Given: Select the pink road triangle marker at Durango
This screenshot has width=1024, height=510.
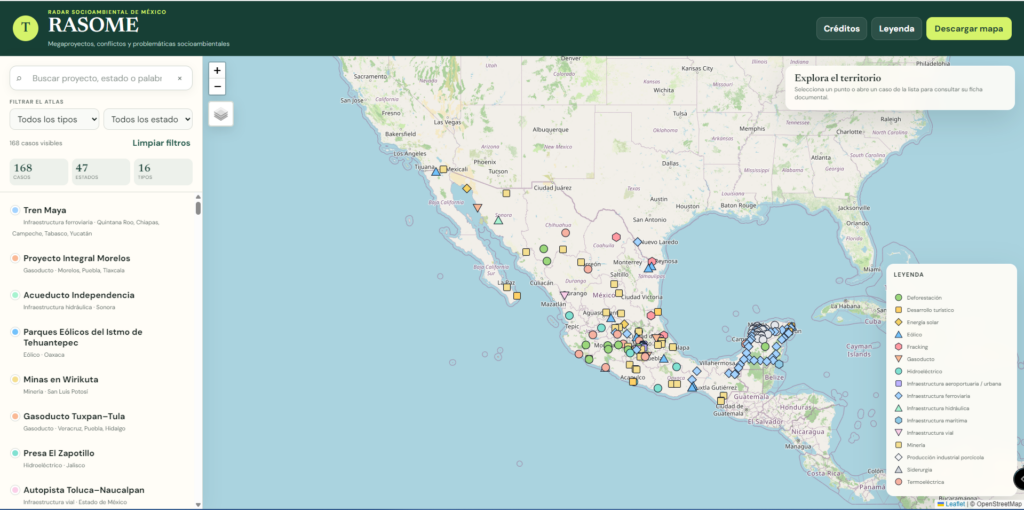Looking at the screenshot, I should [564, 295].
